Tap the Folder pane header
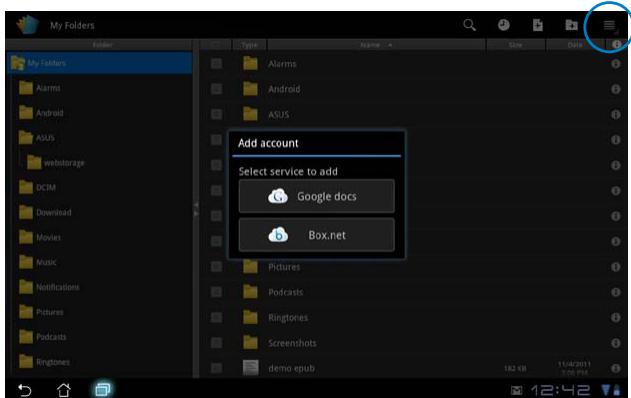 (x=103, y=45)
